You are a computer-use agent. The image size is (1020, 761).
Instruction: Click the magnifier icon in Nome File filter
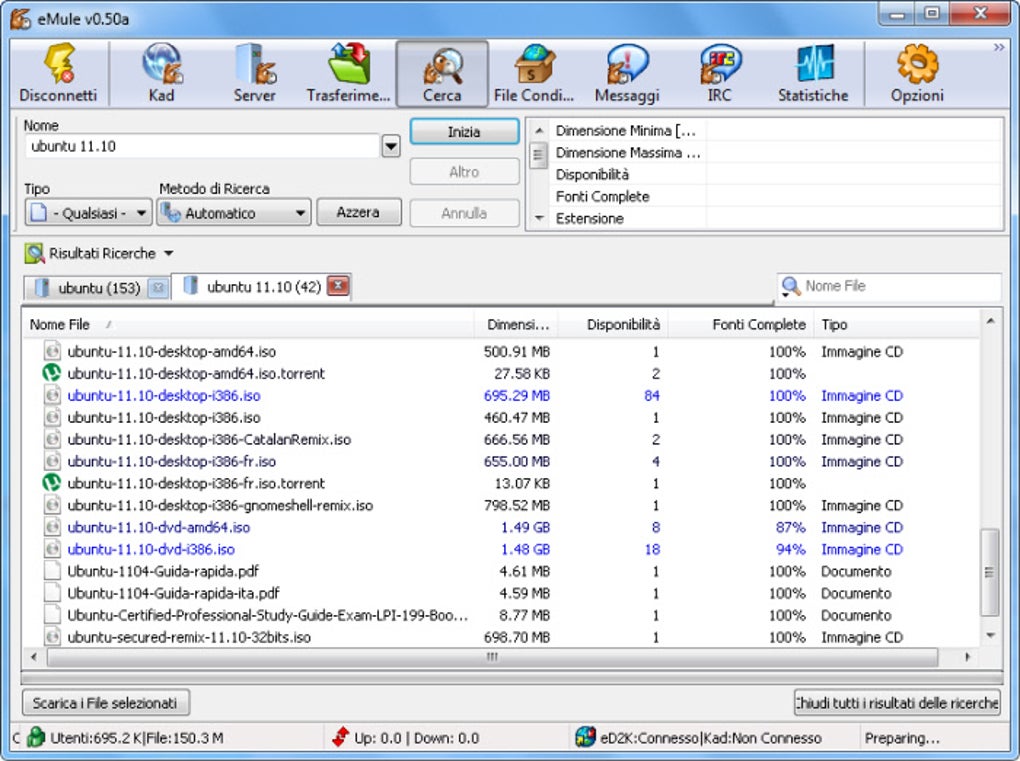coord(790,286)
